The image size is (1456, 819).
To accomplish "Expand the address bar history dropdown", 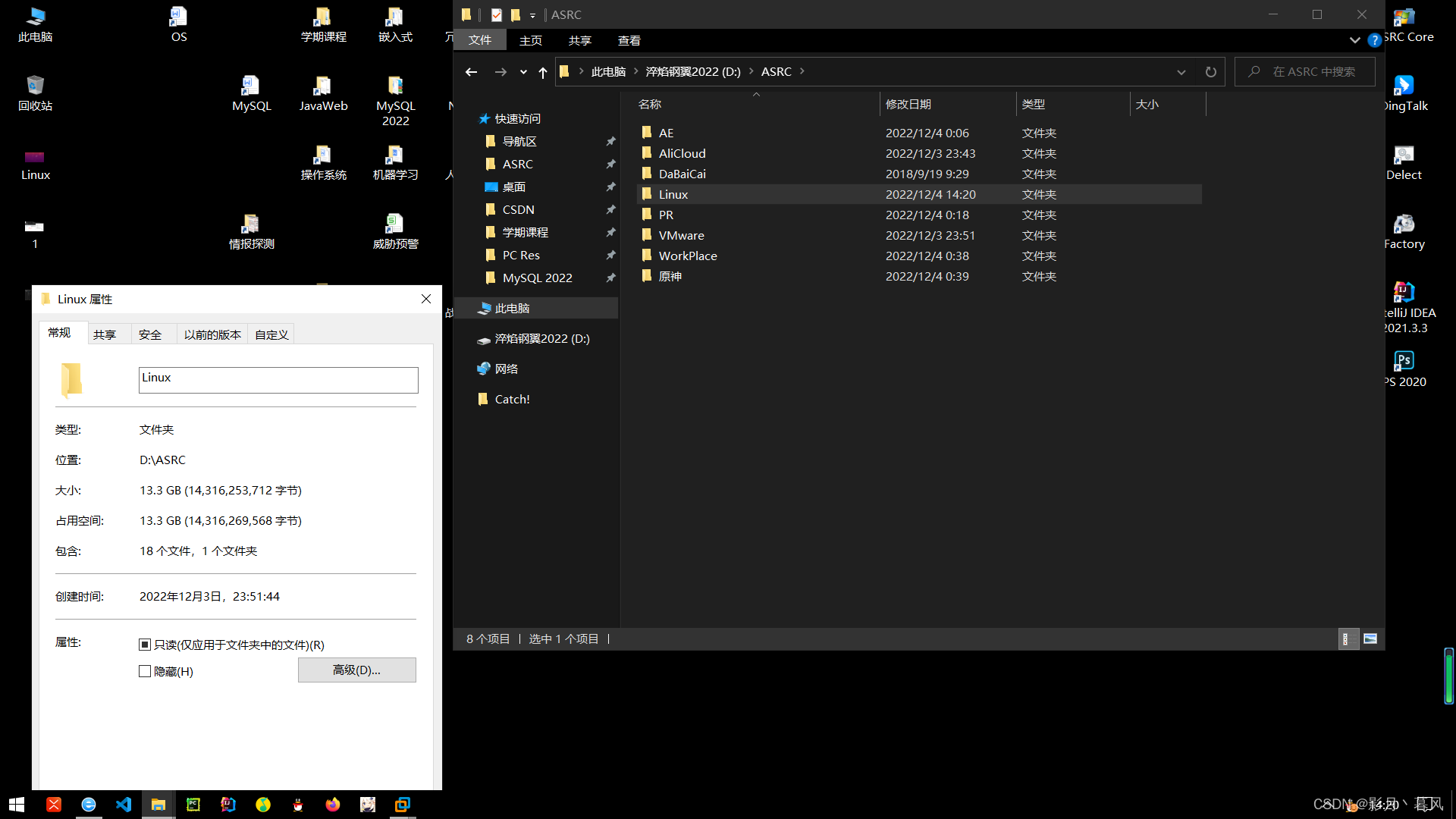I will [x=1181, y=72].
